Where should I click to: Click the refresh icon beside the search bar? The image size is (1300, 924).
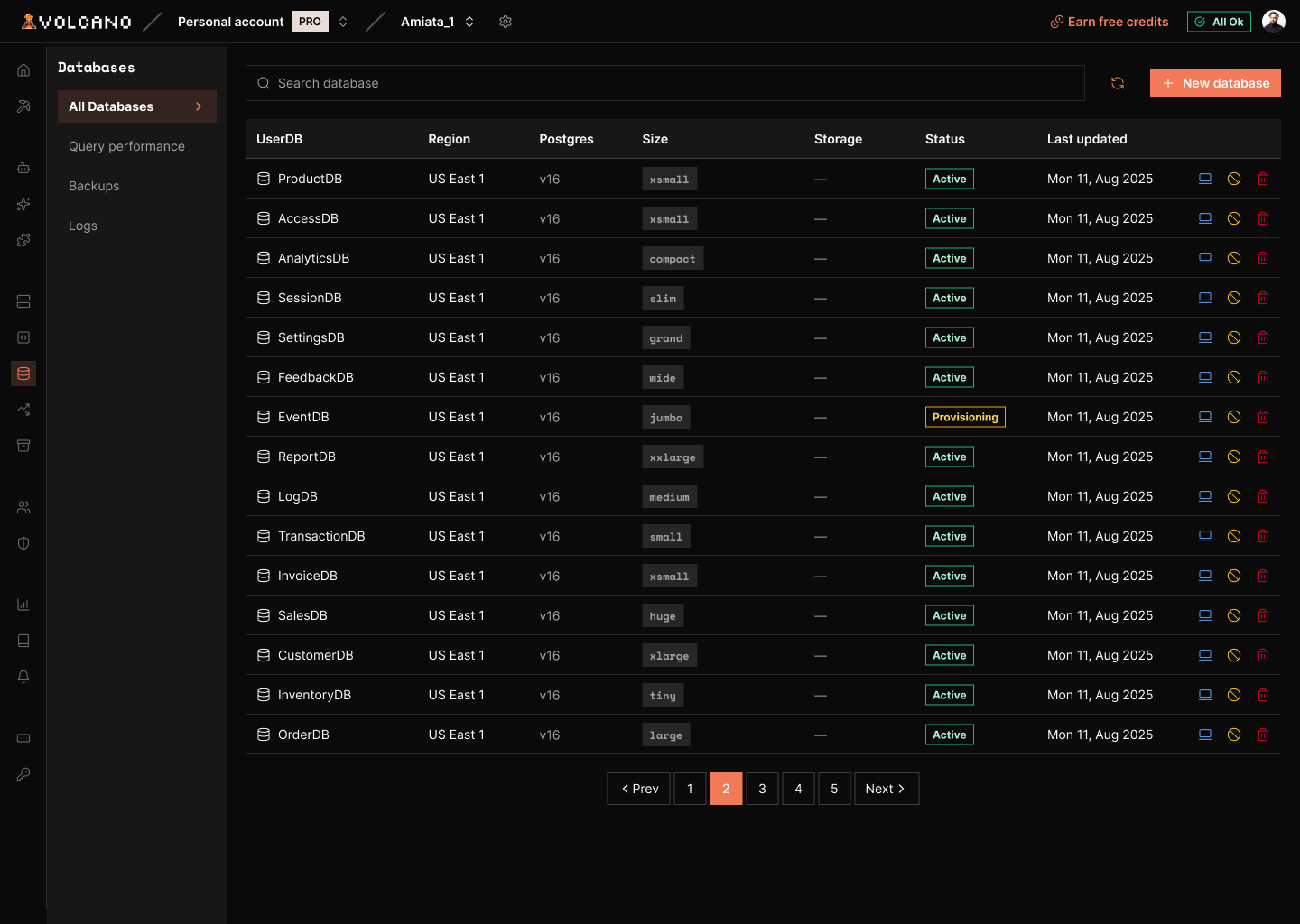pos(1118,83)
